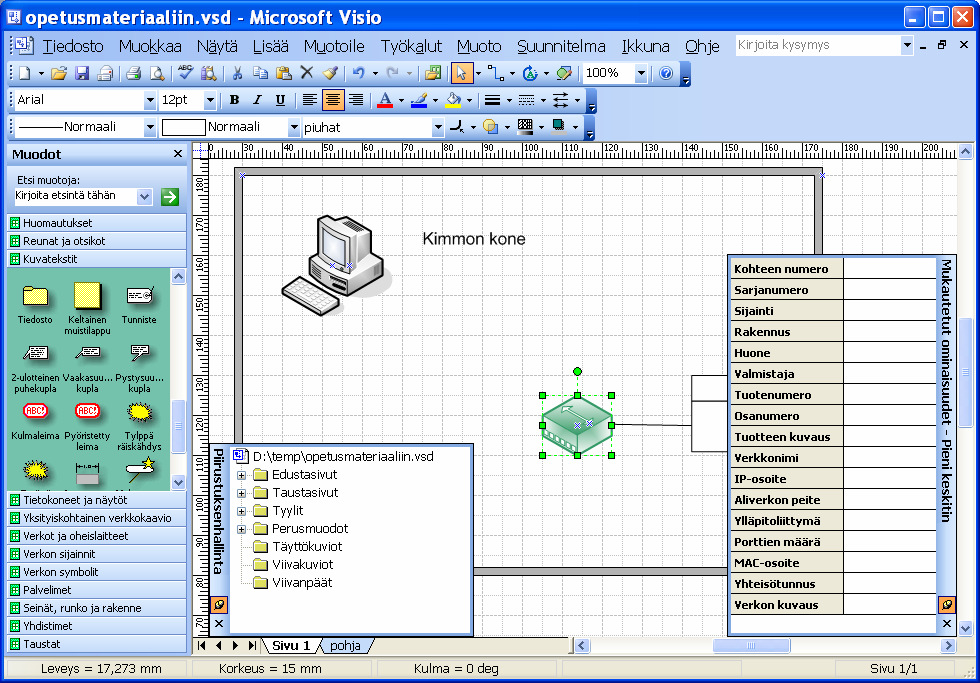The width and height of the screenshot is (980, 683).
Task: Toggle italic formatting
Action: click(257, 100)
